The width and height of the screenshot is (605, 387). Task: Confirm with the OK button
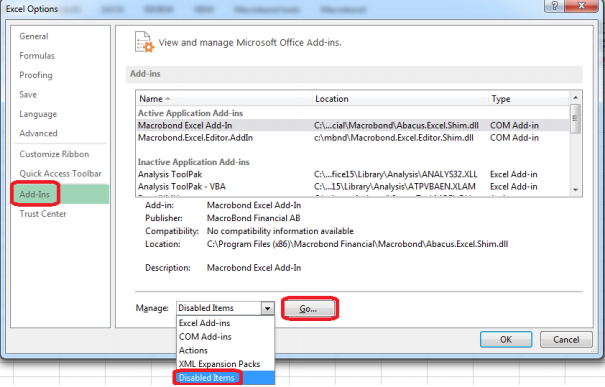[506, 340]
